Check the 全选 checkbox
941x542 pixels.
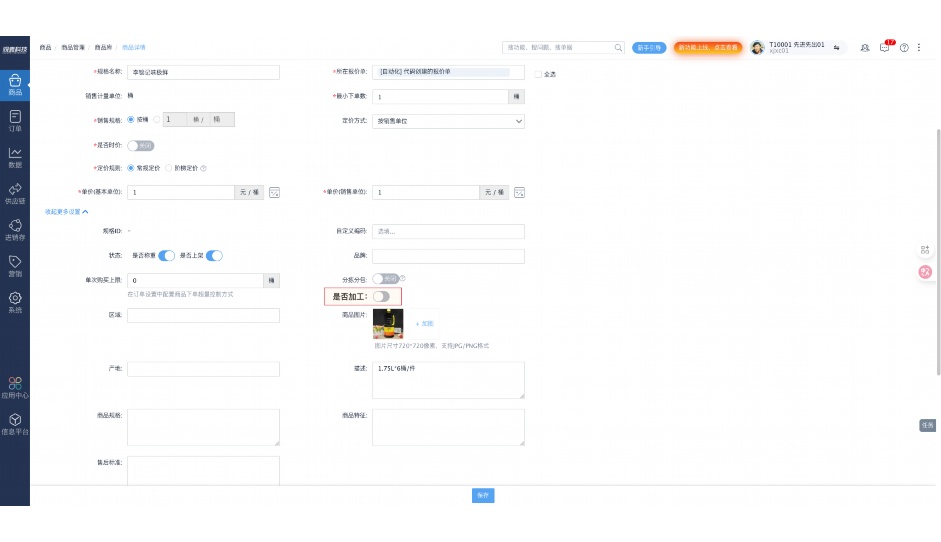(x=538, y=74)
